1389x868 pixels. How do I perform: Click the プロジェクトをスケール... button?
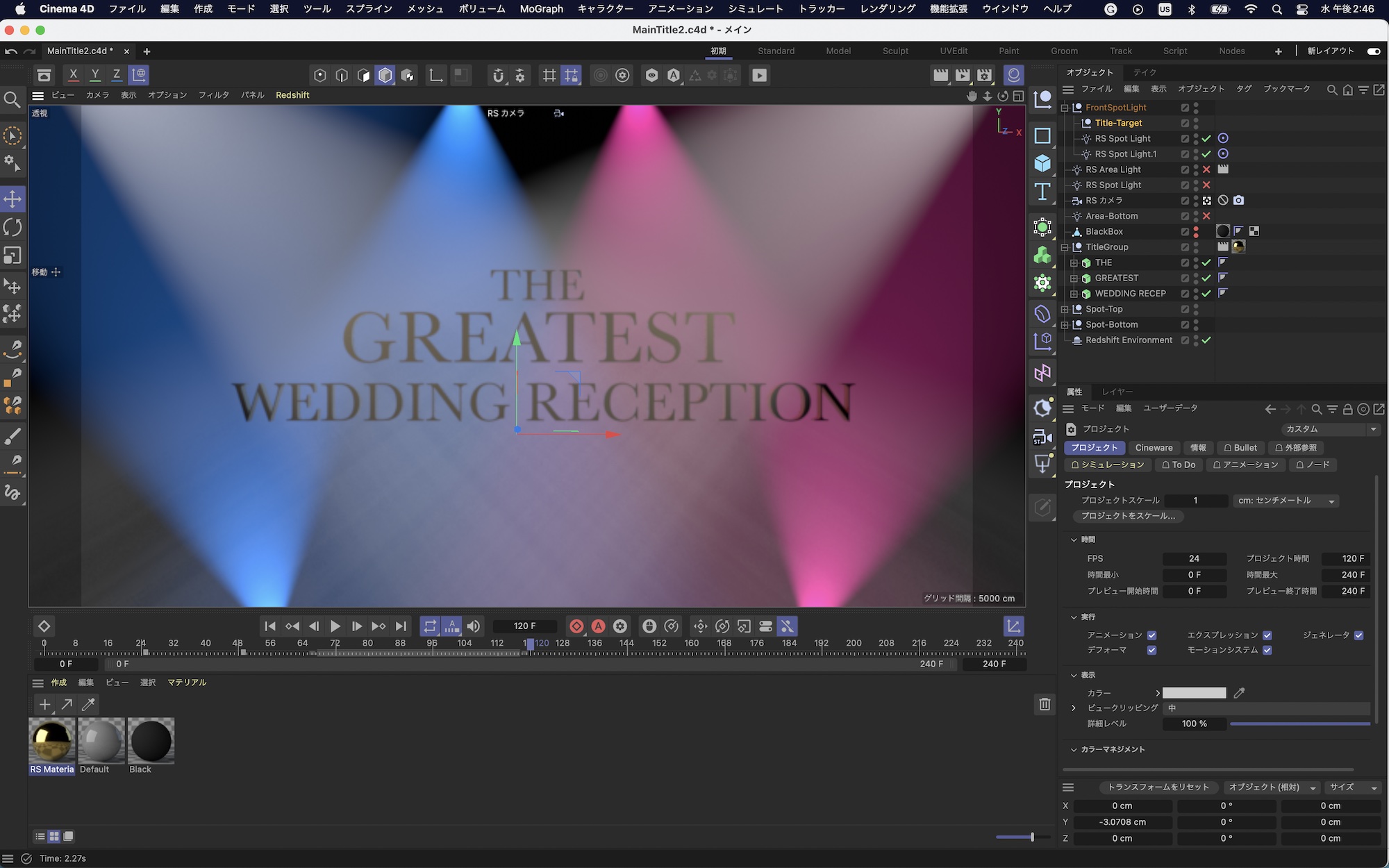click(x=1128, y=516)
